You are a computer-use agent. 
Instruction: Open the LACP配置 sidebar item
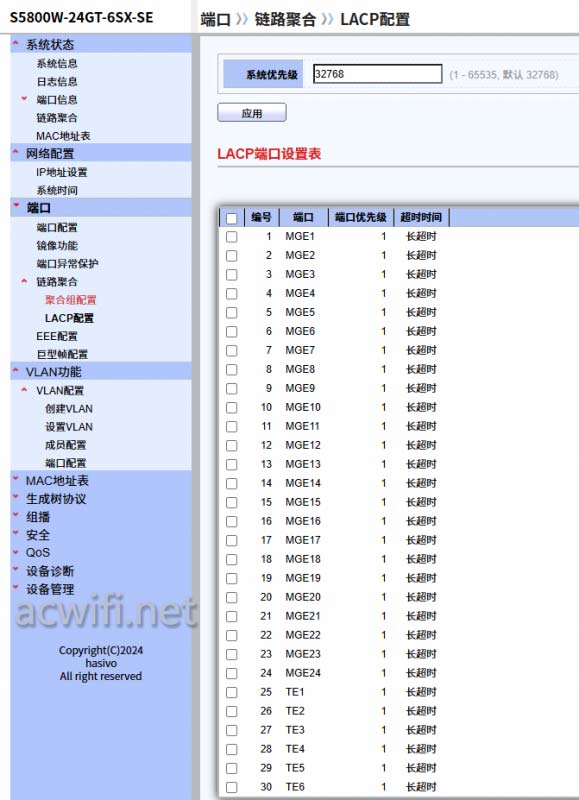69,318
